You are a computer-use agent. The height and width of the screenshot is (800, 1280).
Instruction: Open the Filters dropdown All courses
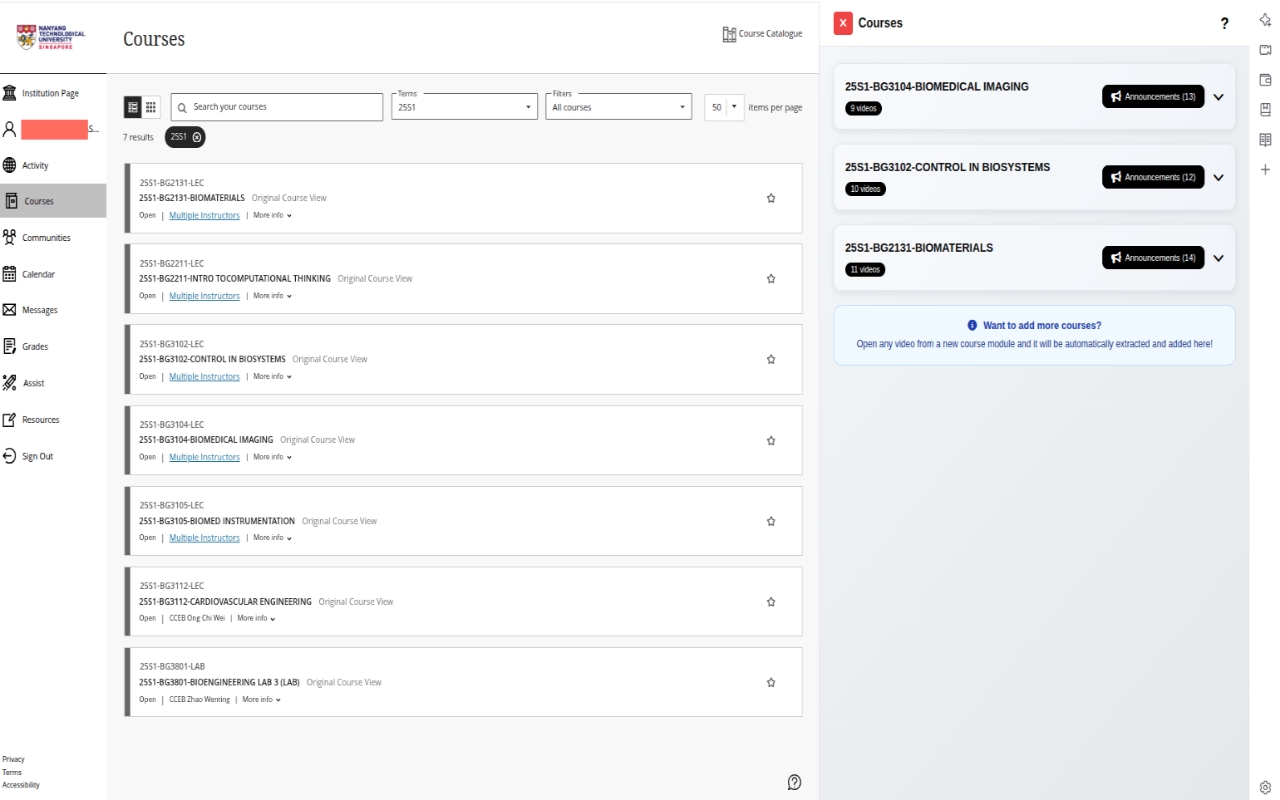coord(618,107)
